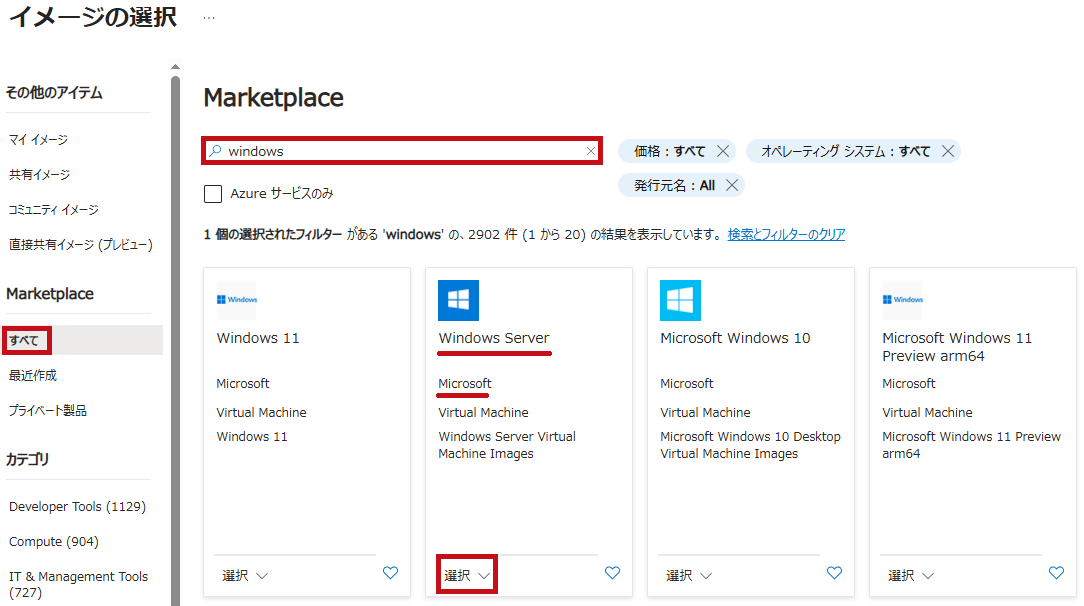Filter by Developer Tools (1129) category
Image resolution: width=1084 pixels, height=606 pixels.
point(77,506)
